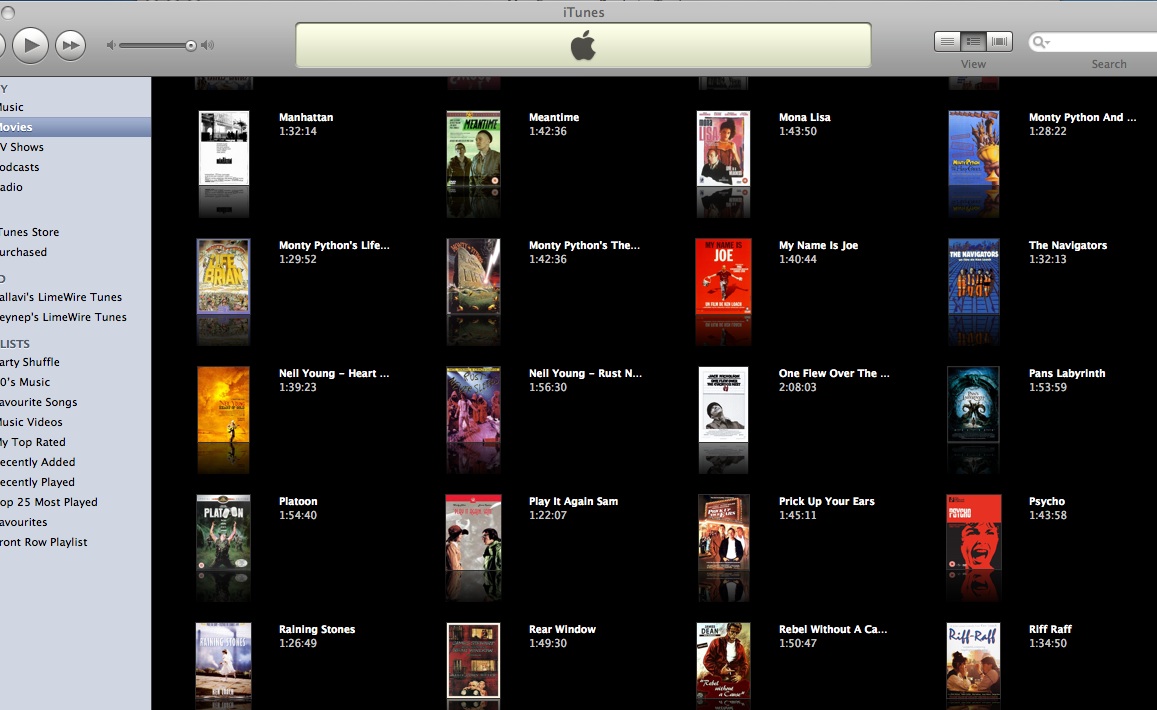Select the Platoon movie poster
Viewport: 1157px width, 710px height.
(224, 532)
